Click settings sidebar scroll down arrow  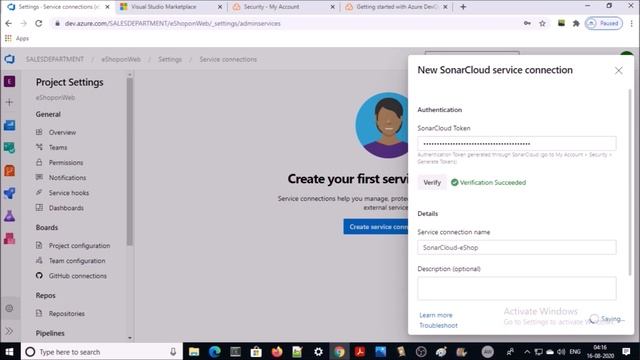point(130,338)
